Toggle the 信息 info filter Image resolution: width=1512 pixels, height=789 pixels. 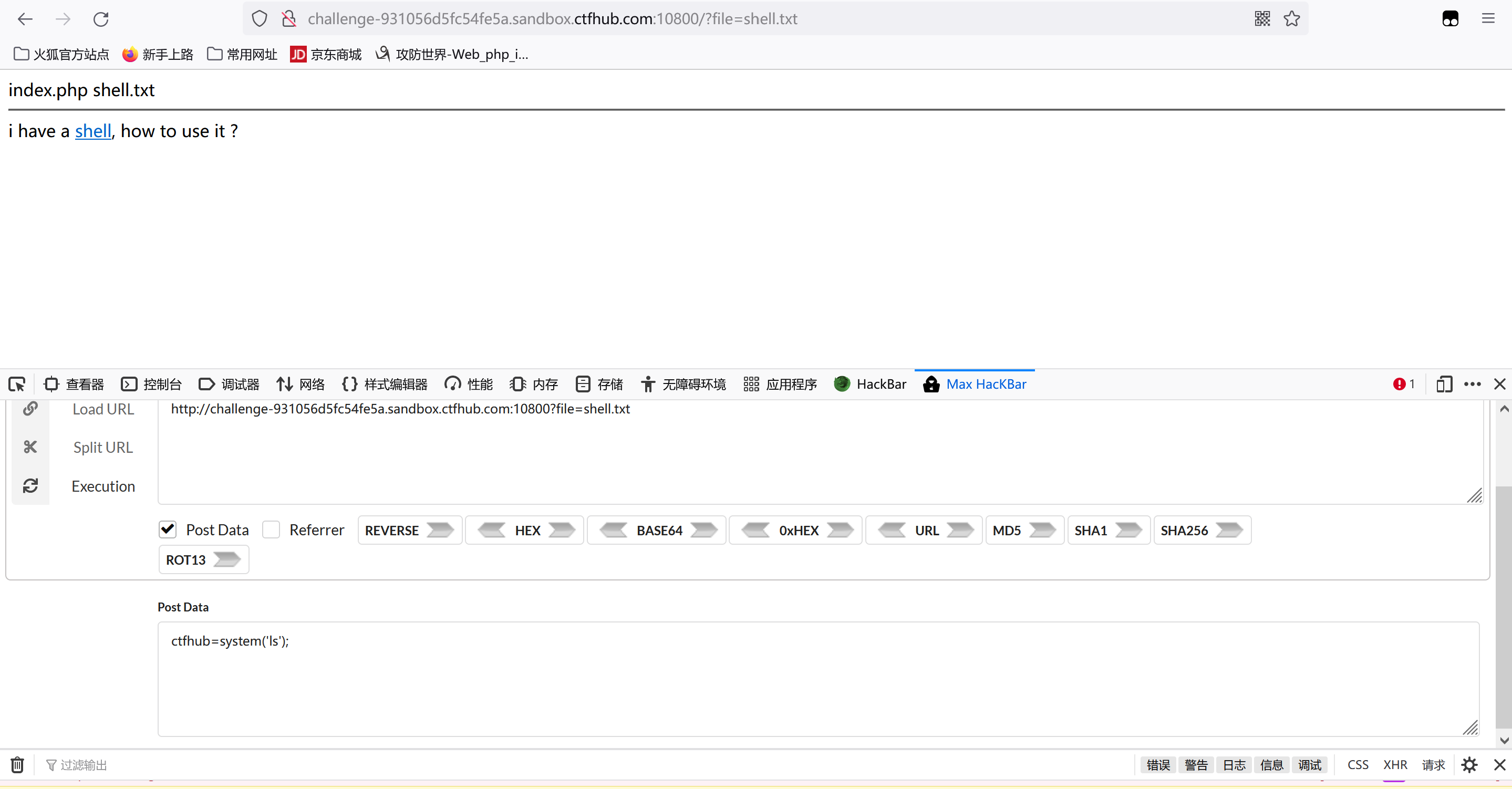[1271, 765]
